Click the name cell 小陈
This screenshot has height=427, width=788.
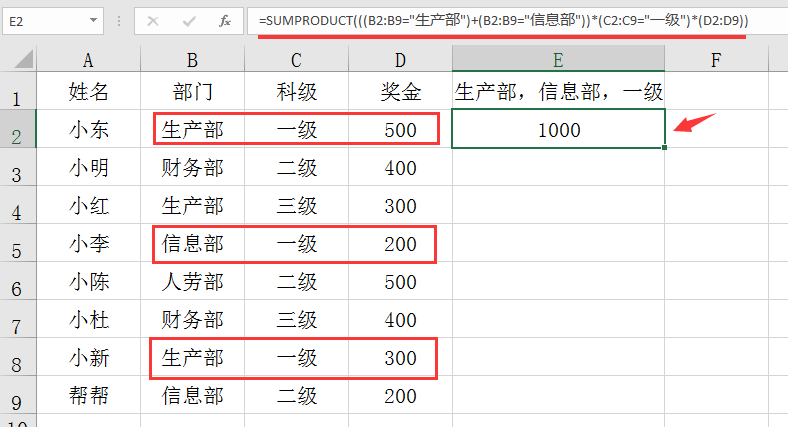88,281
